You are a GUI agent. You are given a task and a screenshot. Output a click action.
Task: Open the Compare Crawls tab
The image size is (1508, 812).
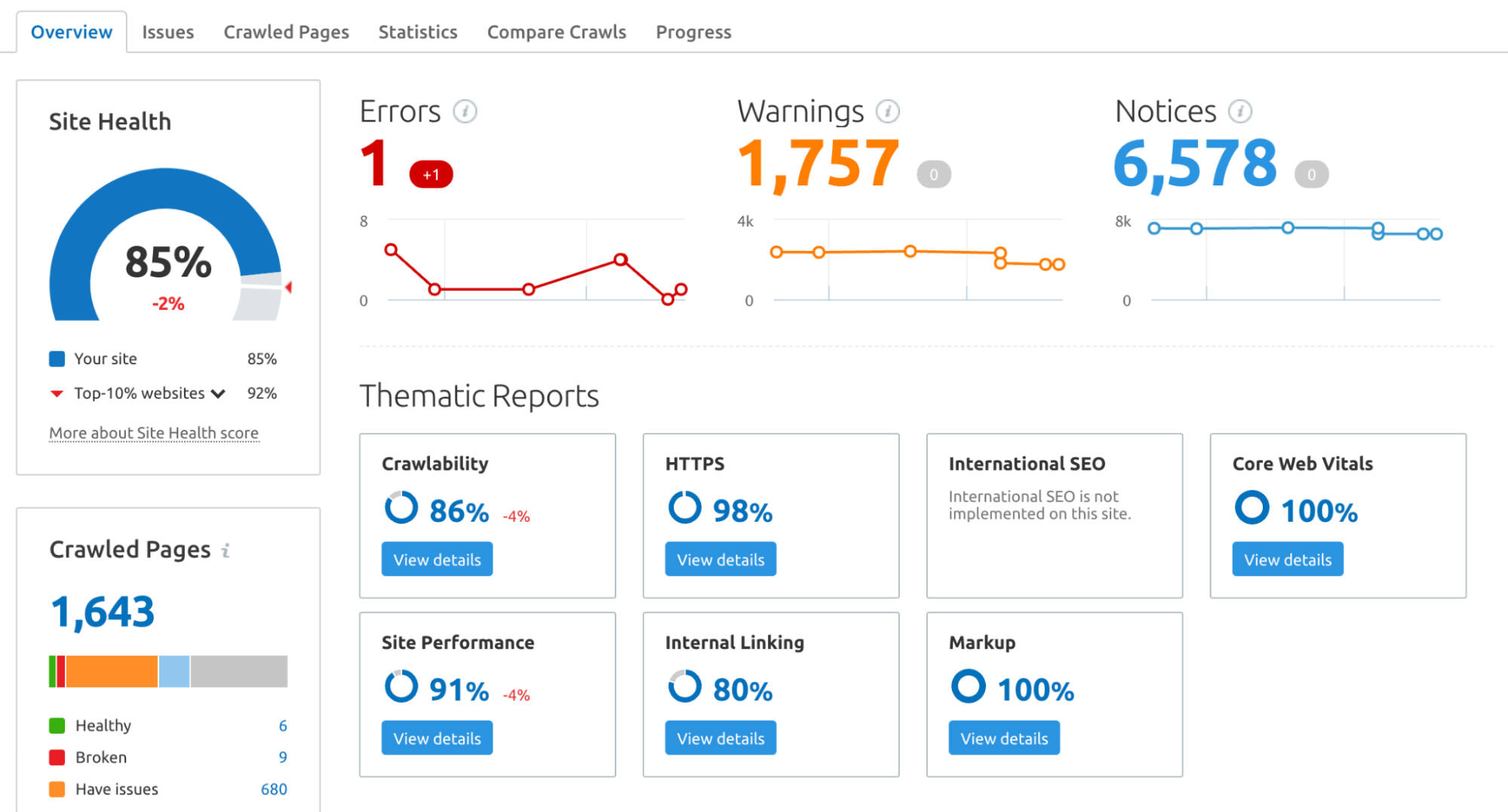(x=556, y=32)
